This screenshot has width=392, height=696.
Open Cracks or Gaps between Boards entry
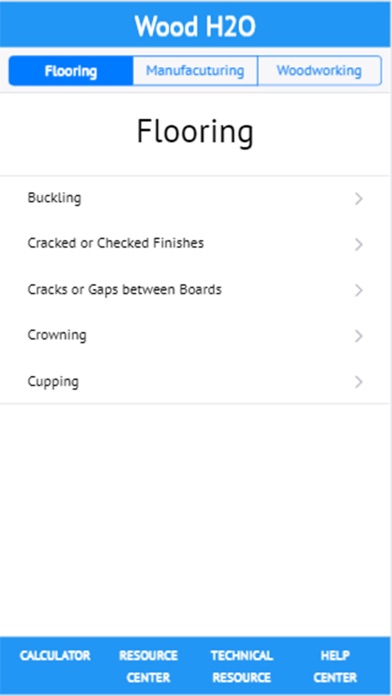[x=195, y=290]
